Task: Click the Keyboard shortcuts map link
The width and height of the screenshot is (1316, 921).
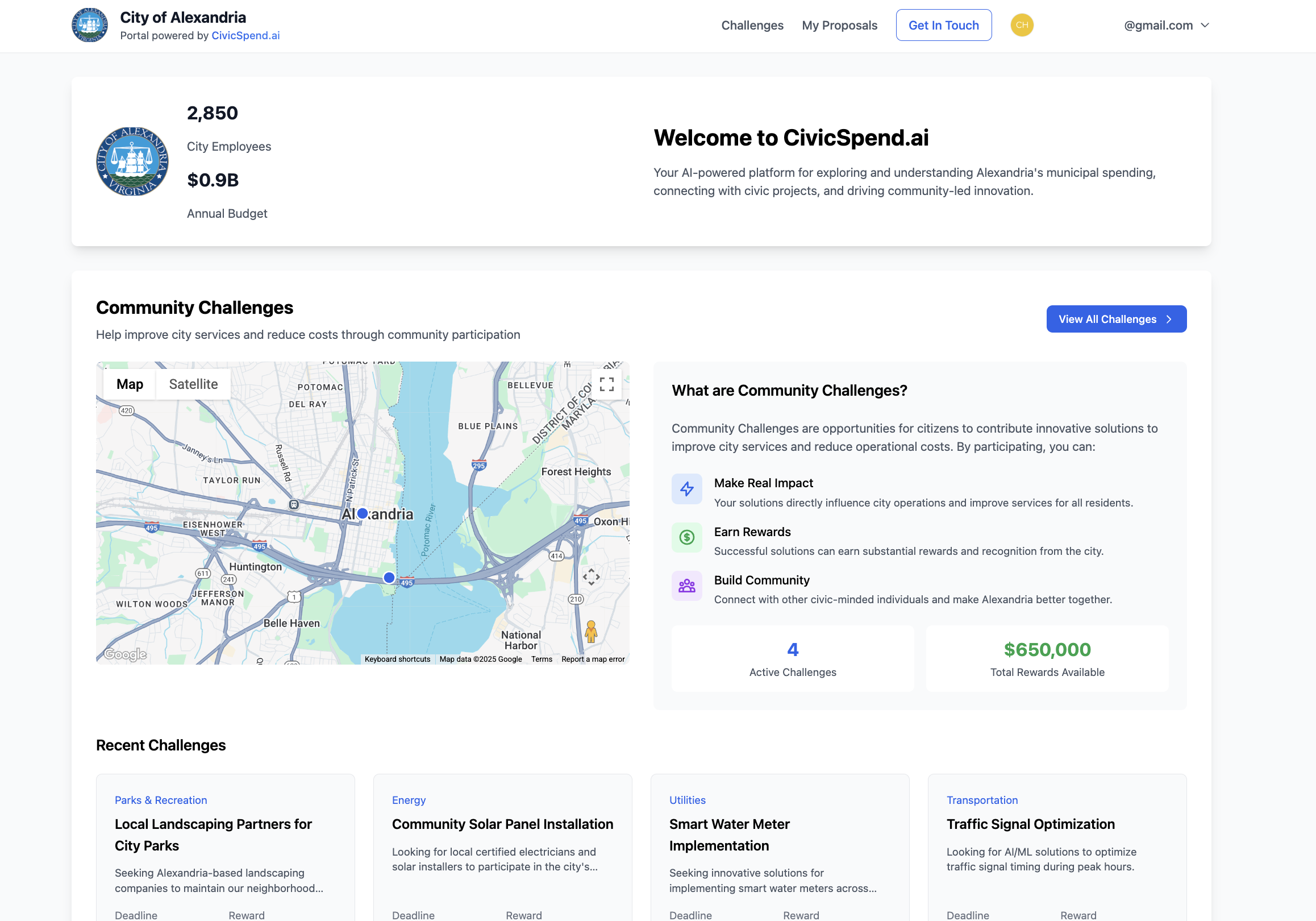Action: coord(397,659)
